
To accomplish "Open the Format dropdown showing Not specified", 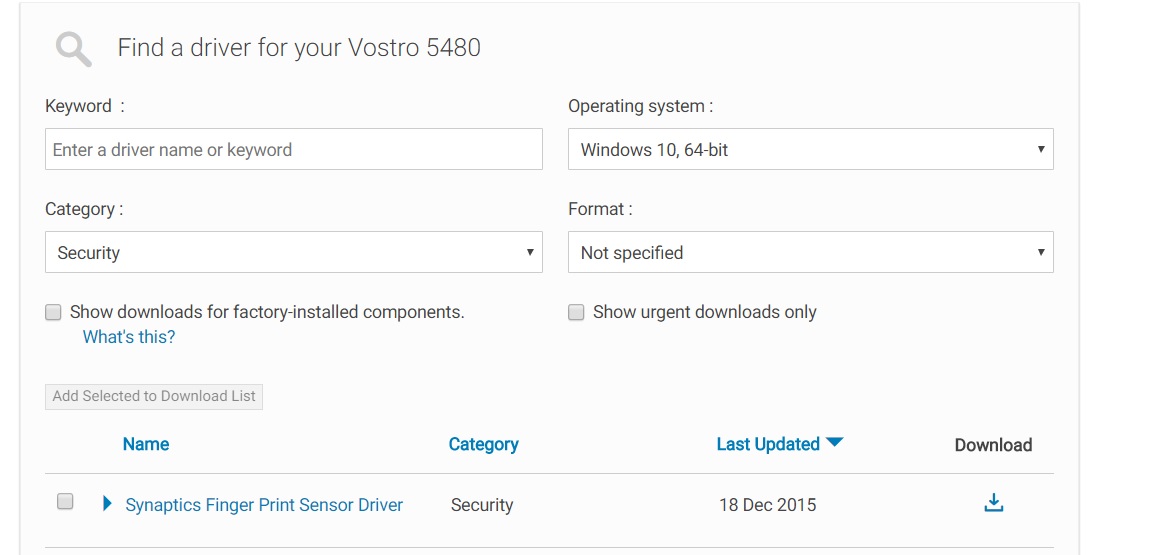I will pyautogui.click(x=810, y=253).
